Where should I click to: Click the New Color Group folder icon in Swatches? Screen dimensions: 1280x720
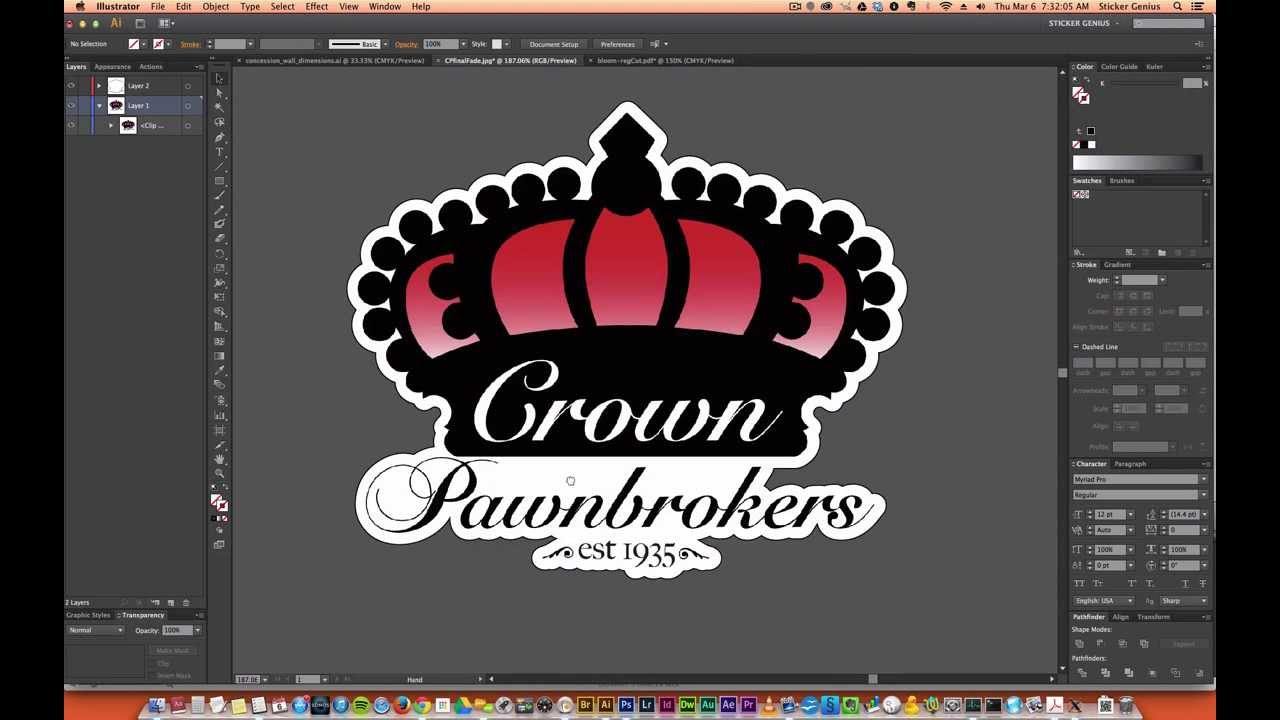tap(1162, 252)
